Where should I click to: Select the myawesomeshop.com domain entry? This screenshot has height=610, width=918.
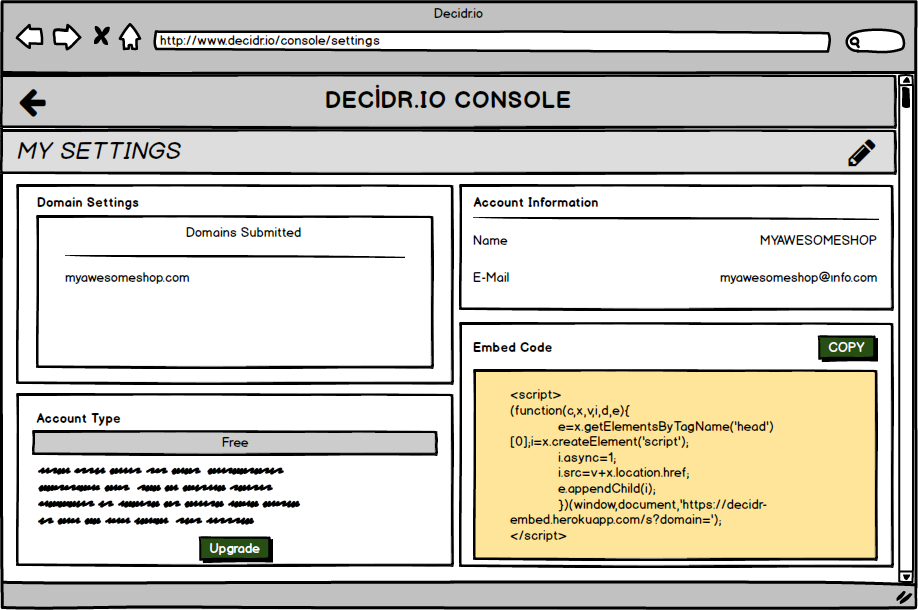(125, 277)
